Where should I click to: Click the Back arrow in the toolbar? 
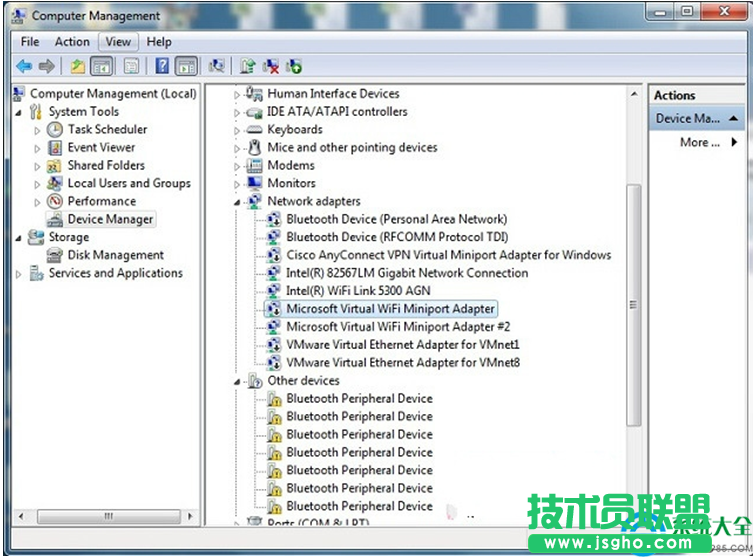click(24, 66)
